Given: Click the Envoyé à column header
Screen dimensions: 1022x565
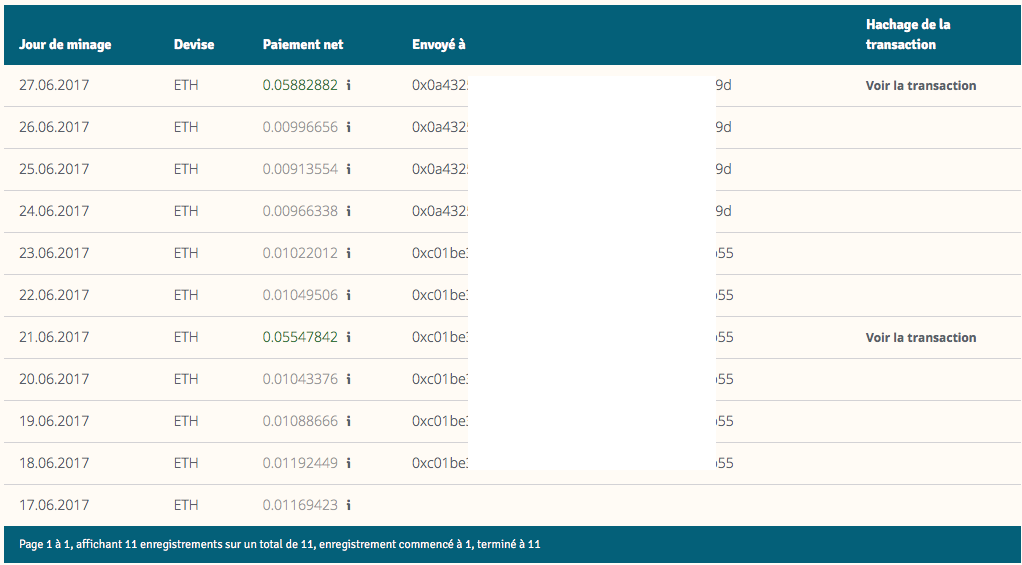Looking at the screenshot, I should tap(438, 44).
